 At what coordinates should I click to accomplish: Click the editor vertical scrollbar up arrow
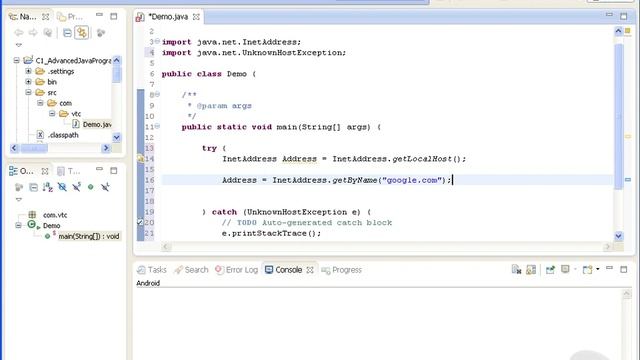point(618,31)
